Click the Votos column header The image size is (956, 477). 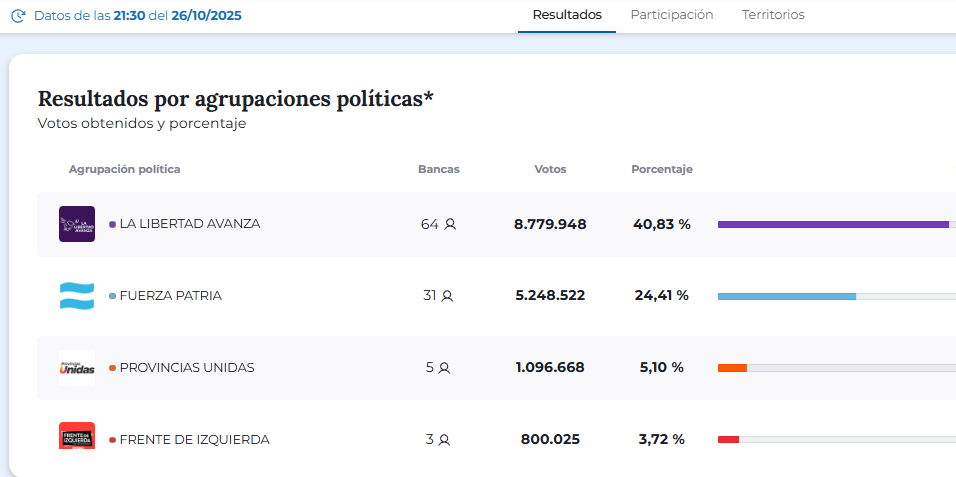click(550, 169)
